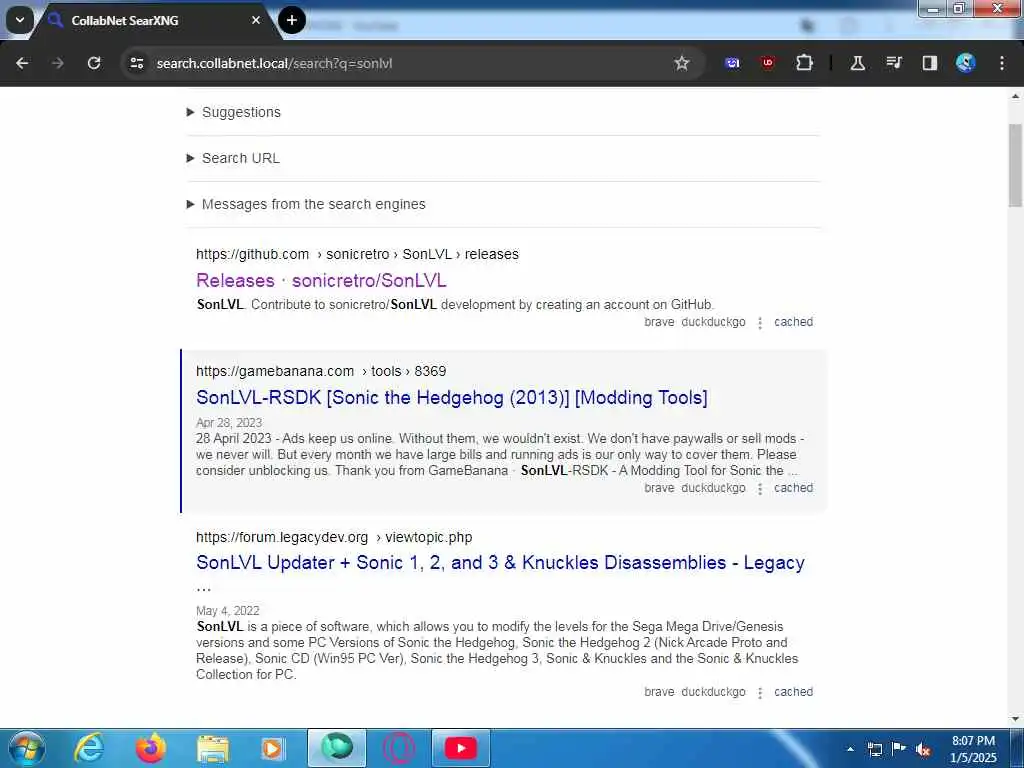Click May 4, 2022 date text

228,611
